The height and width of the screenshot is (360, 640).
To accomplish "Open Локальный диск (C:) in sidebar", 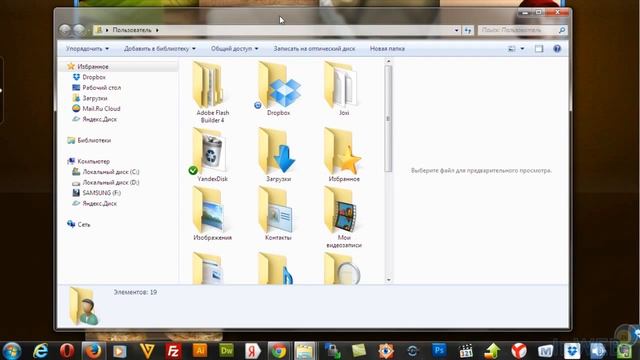I will pos(111,172).
